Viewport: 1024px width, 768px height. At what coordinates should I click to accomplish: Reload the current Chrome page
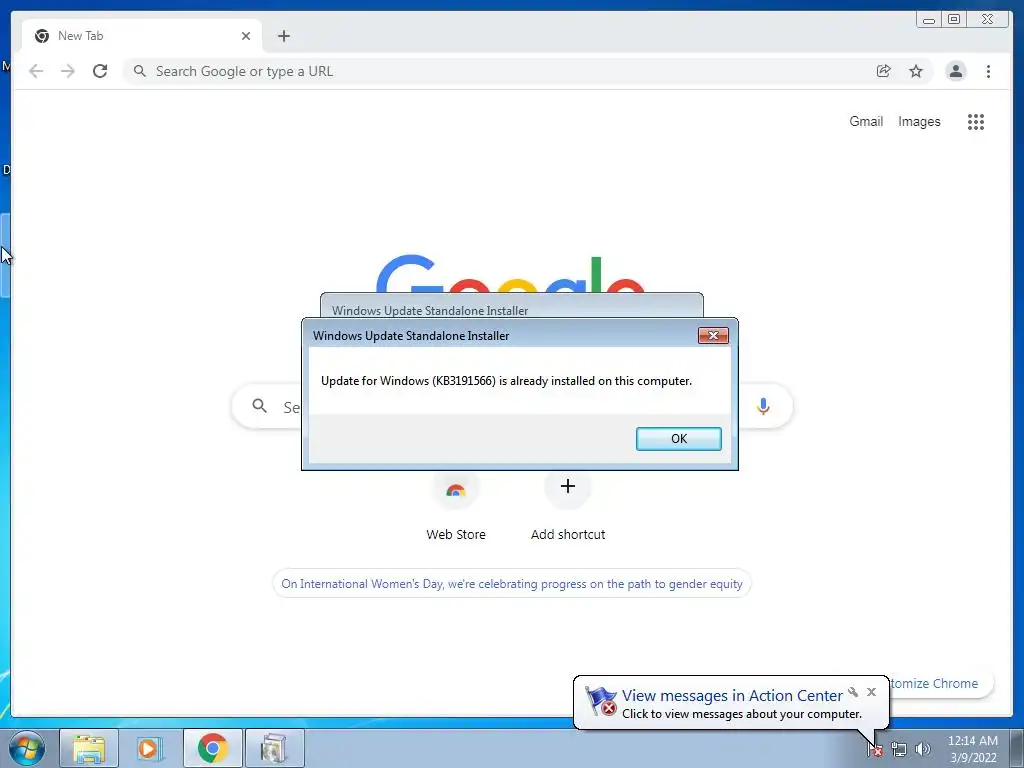[x=100, y=71]
